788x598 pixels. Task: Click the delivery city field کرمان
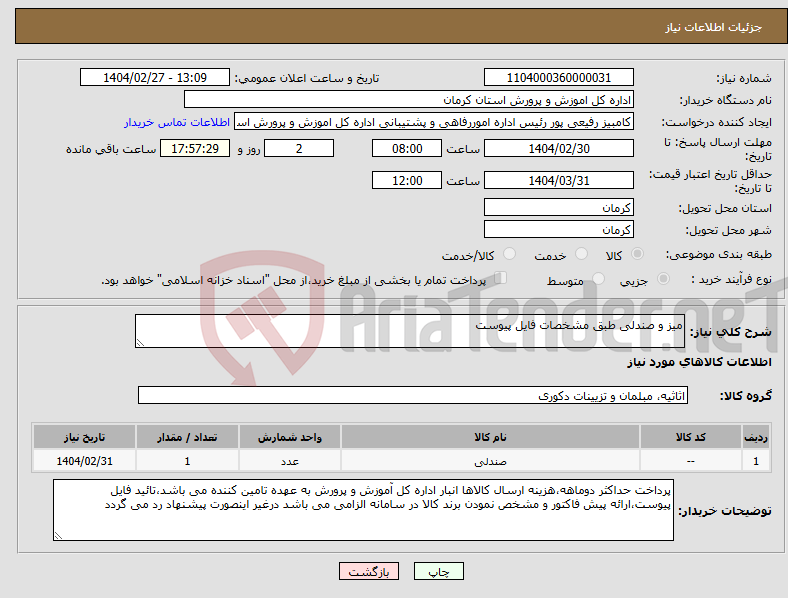point(558,229)
